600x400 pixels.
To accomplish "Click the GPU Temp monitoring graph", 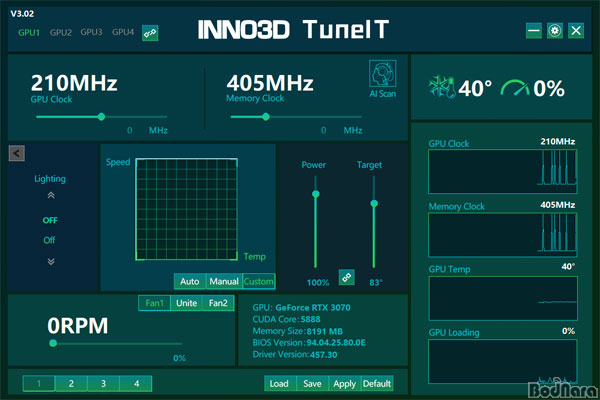I will coord(503,299).
